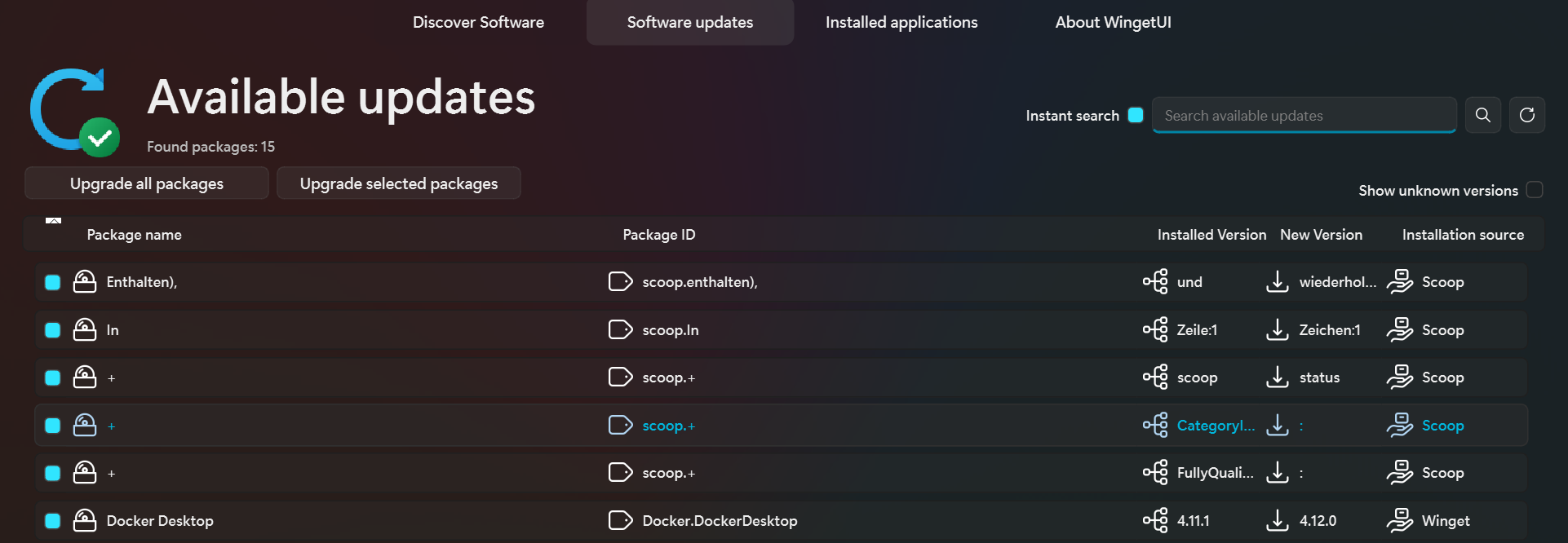The width and height of the screenshot is (1568, 543).
Task: Switch to Software updates tab
Action: click(x=690, y=22)
